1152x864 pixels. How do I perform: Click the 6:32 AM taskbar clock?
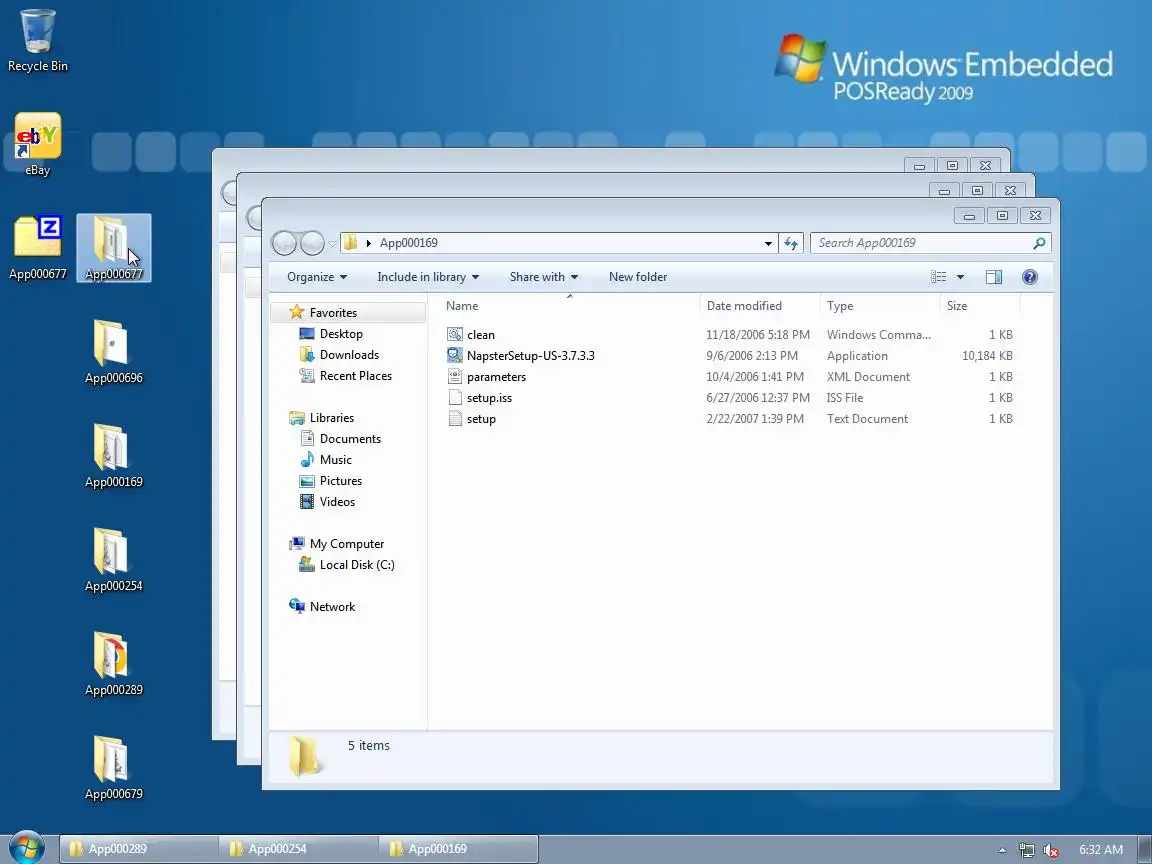1101,849
